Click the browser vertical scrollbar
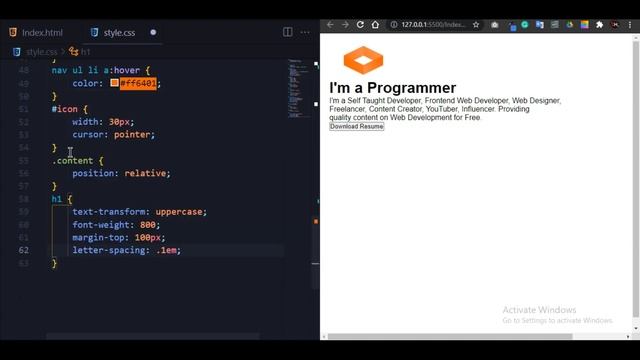This screenshot has height=360, width=640. click(636, 180)
